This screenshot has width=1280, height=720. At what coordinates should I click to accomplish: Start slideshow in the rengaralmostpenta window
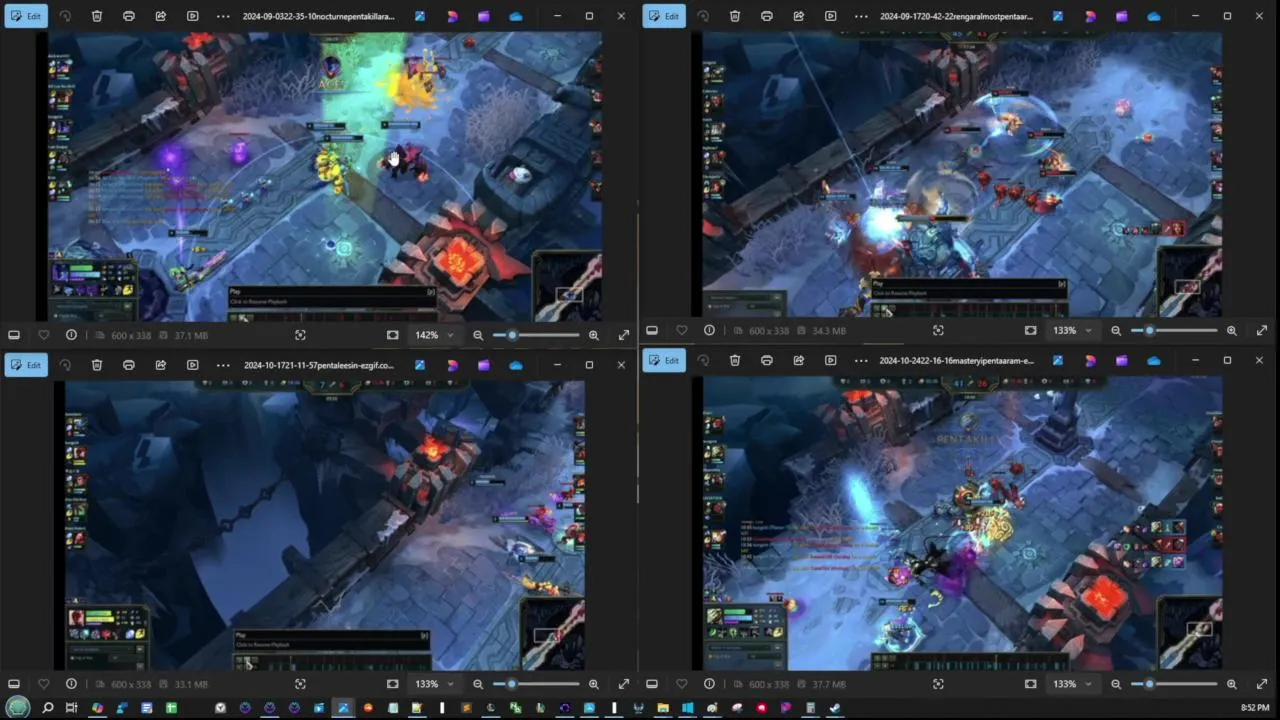coord(830,16)
